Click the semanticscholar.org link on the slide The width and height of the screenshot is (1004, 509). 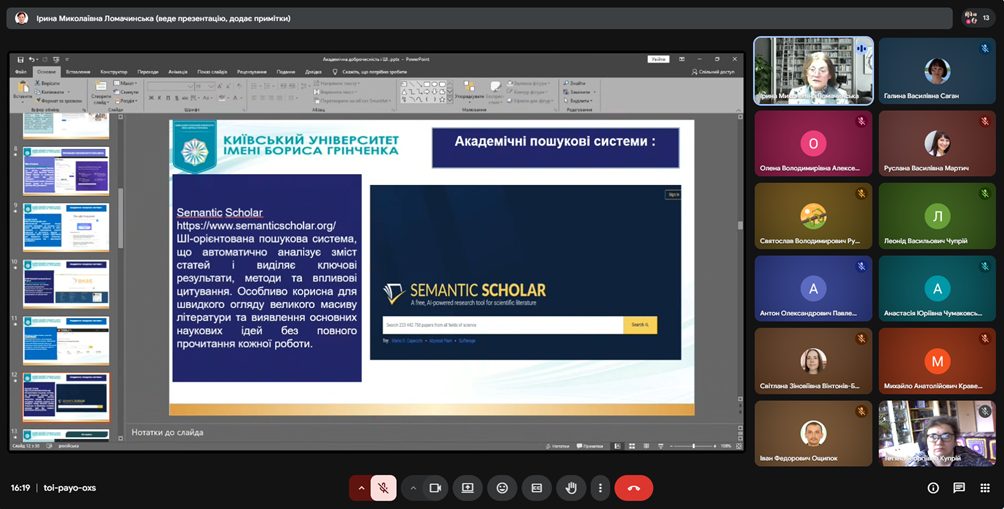click(x=256, y=226)
